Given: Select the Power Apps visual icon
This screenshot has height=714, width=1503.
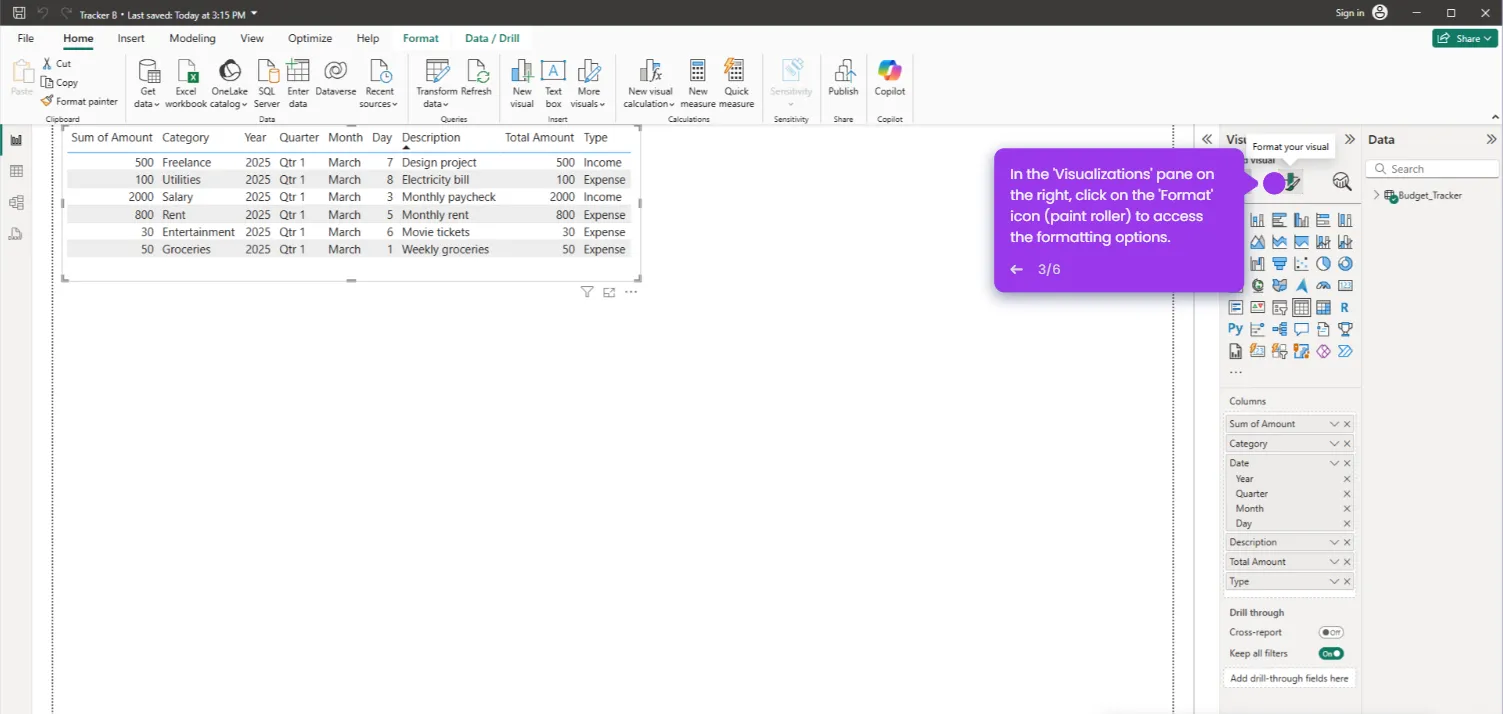Looking at the screenshot, I should [1323, 351].
